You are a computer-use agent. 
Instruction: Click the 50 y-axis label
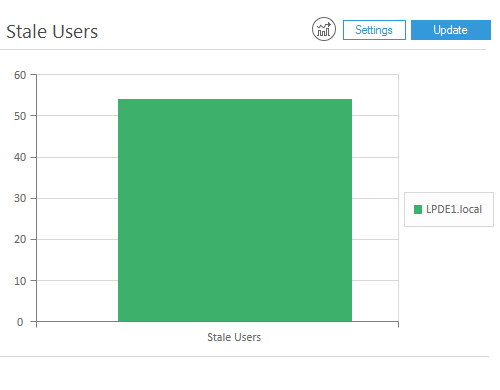[x=20, y=116]
